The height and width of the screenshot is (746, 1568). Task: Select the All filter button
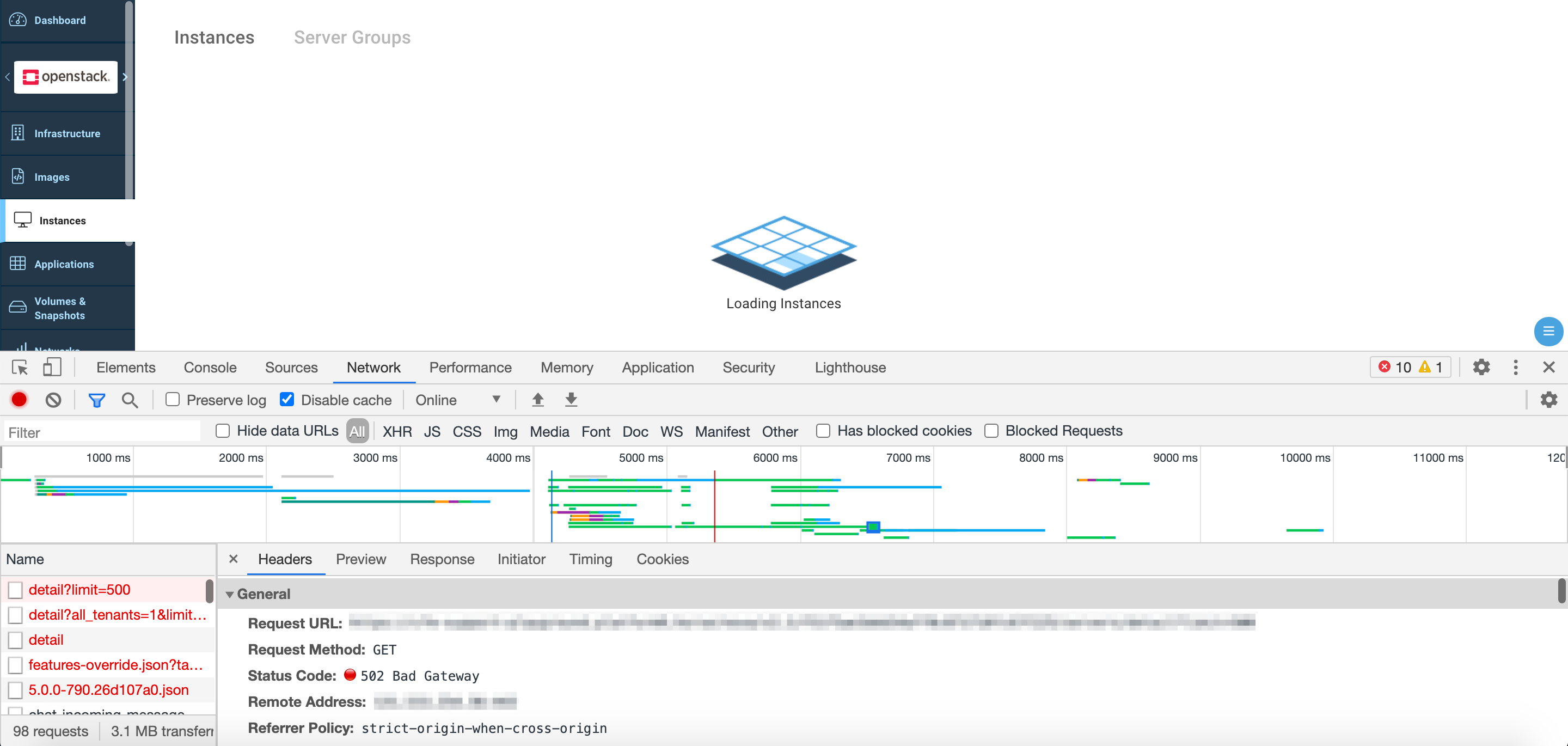(x=357, y=432)
